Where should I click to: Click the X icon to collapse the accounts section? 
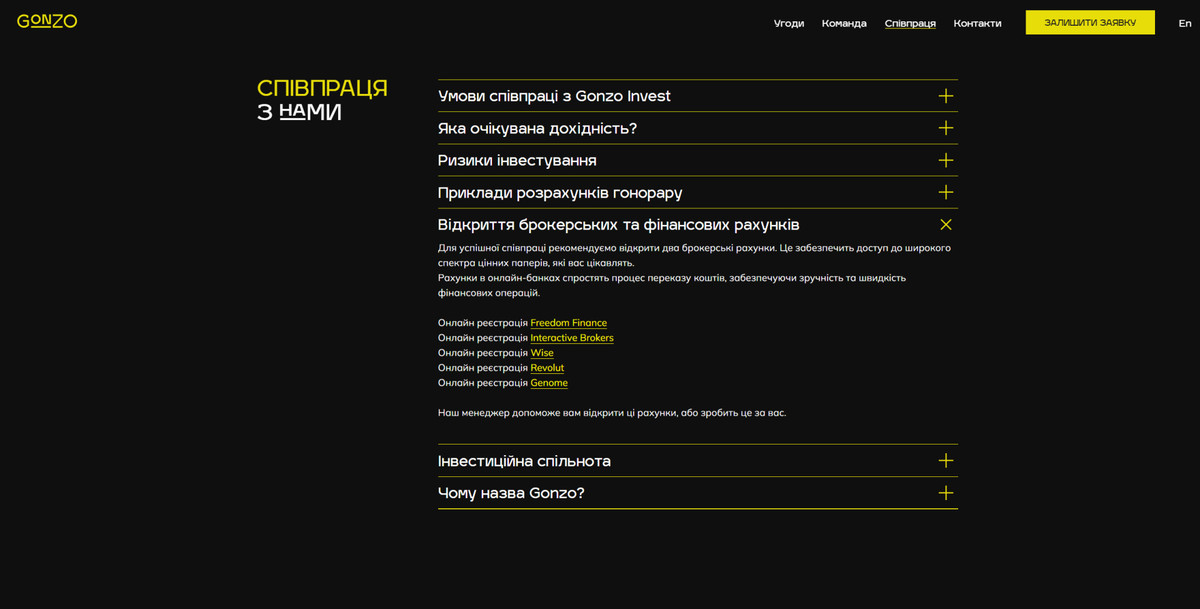(945, 224)
